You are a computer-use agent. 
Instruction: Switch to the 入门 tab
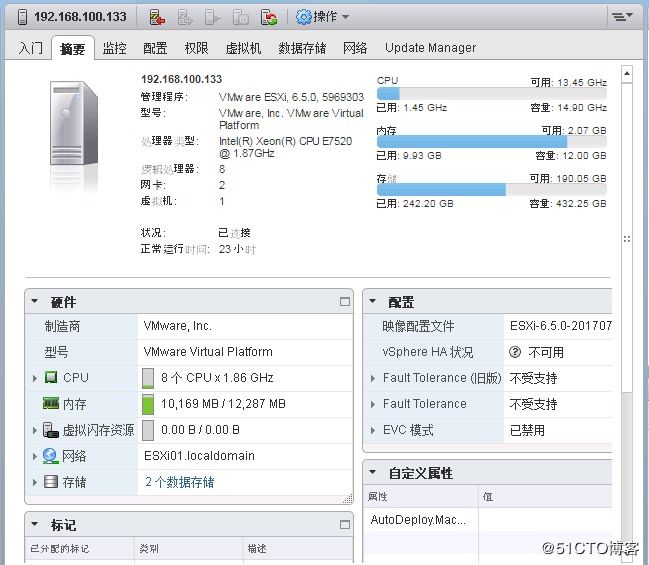tap(31, 48)
